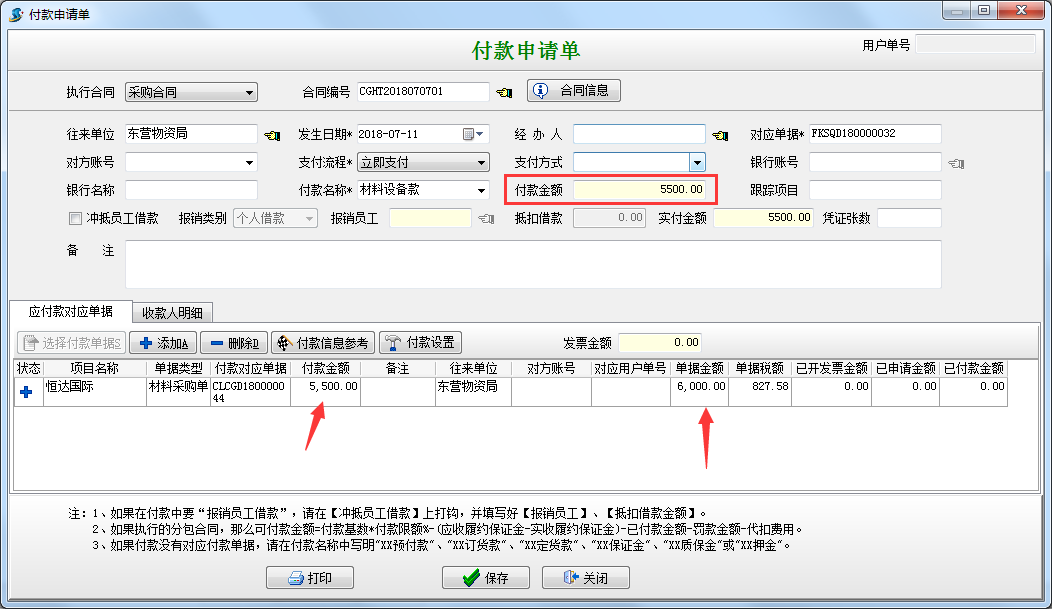1052x609 pixels.
Task: Click the 单据类型 column header
Action: [x=178, y=368]
